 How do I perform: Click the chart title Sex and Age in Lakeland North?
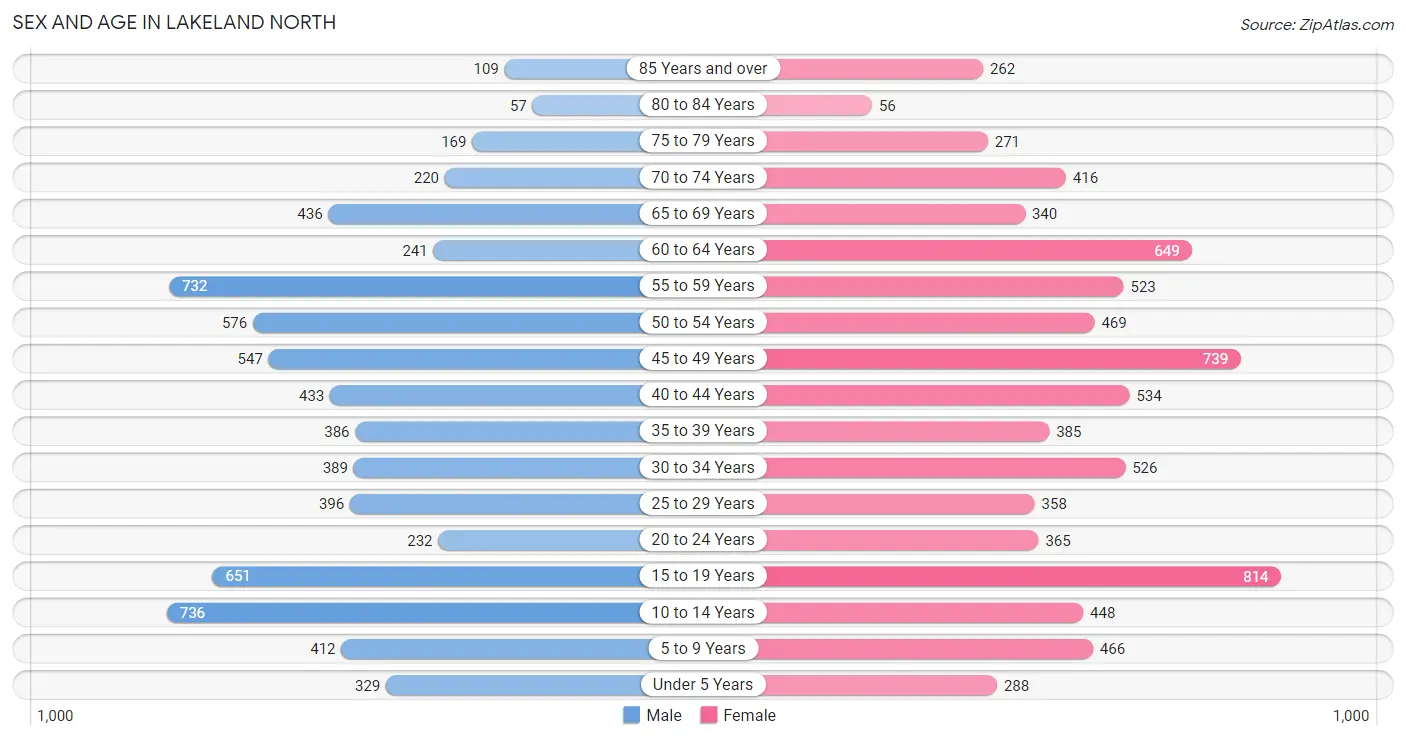[x=174, y=22]
